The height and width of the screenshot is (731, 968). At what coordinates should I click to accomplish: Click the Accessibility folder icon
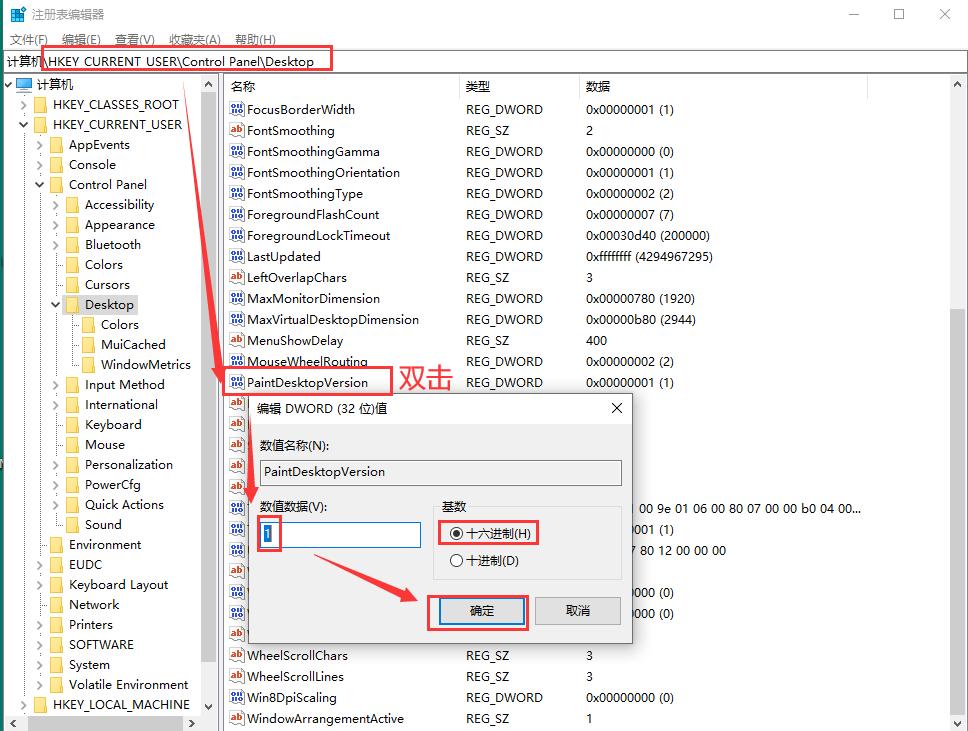72,205
